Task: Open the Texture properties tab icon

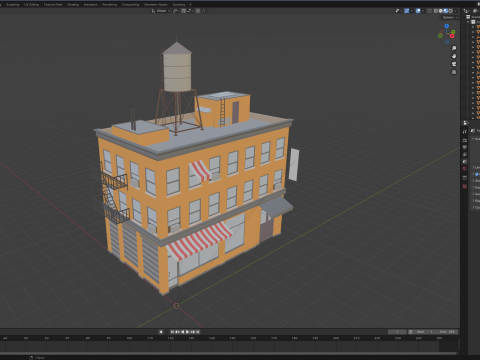Action: (x=465, y=186)
